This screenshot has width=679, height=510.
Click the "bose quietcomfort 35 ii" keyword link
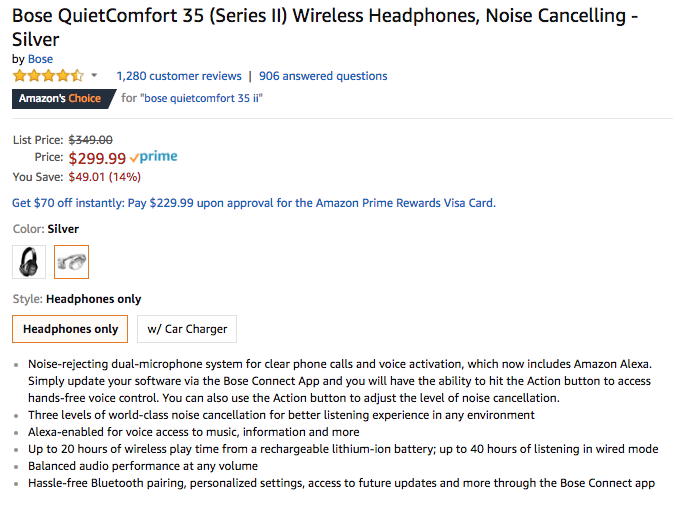pos(202,98)
